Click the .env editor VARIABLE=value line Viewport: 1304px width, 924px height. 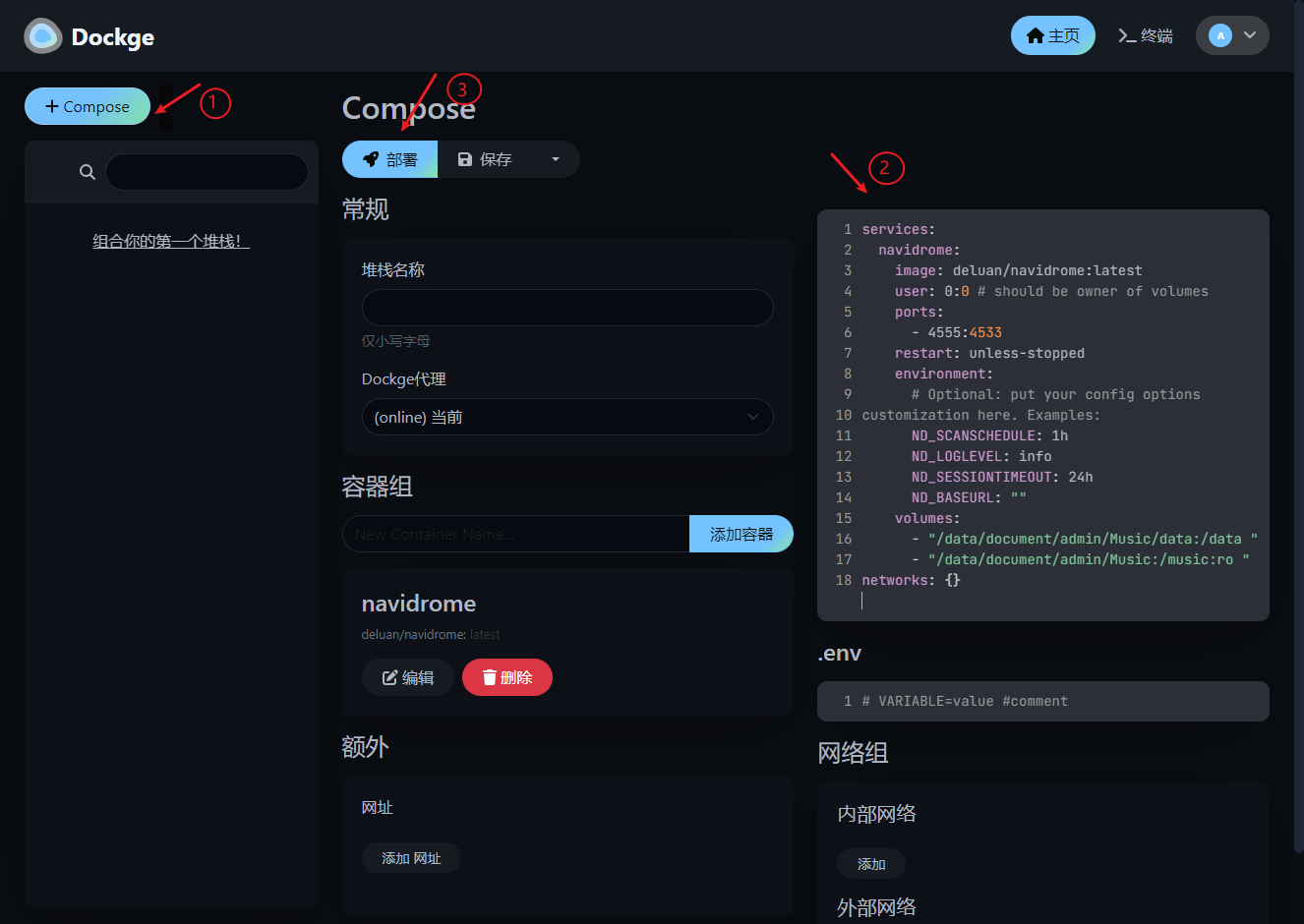(x=965, y=701)
